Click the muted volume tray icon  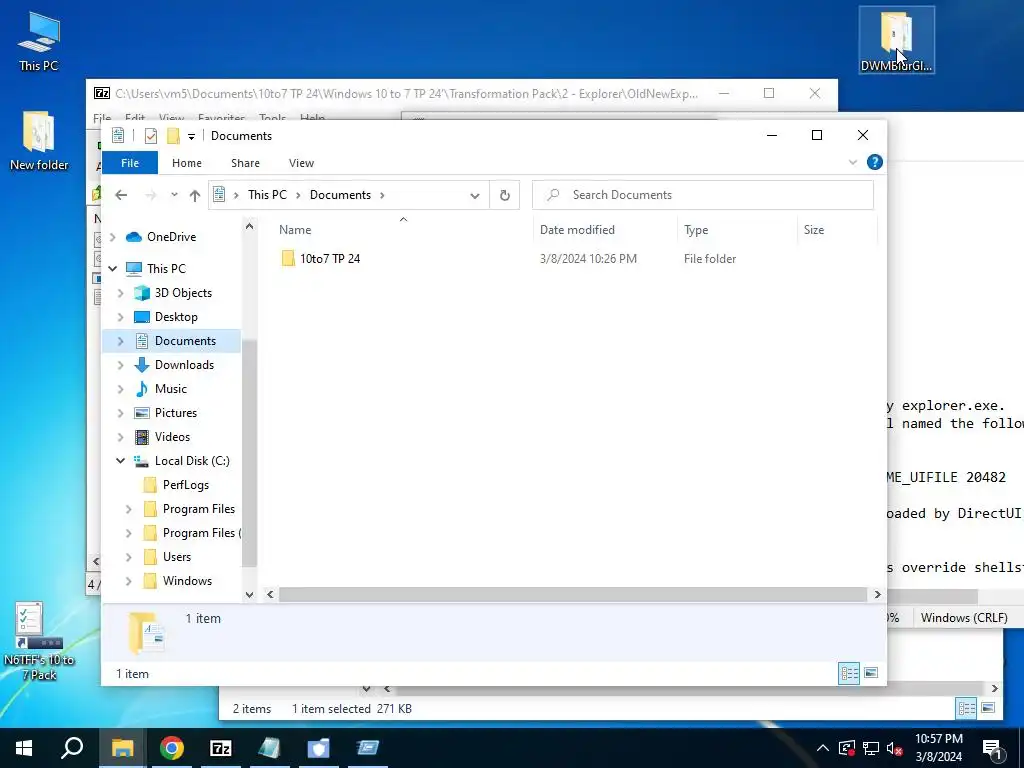pyautogui.click(x=895, y=748)
